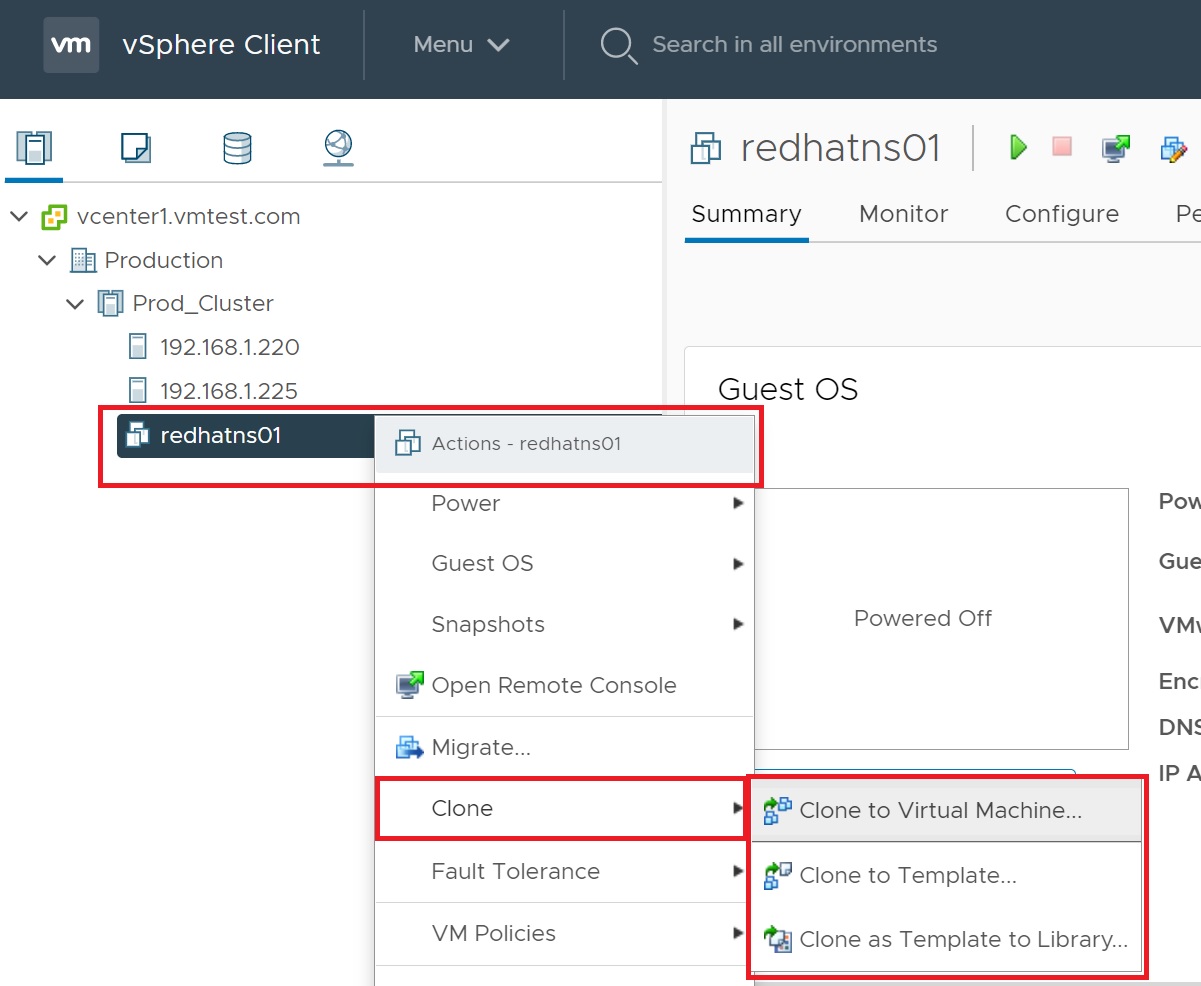Open the Networking inventory icon

click(338, 148)
